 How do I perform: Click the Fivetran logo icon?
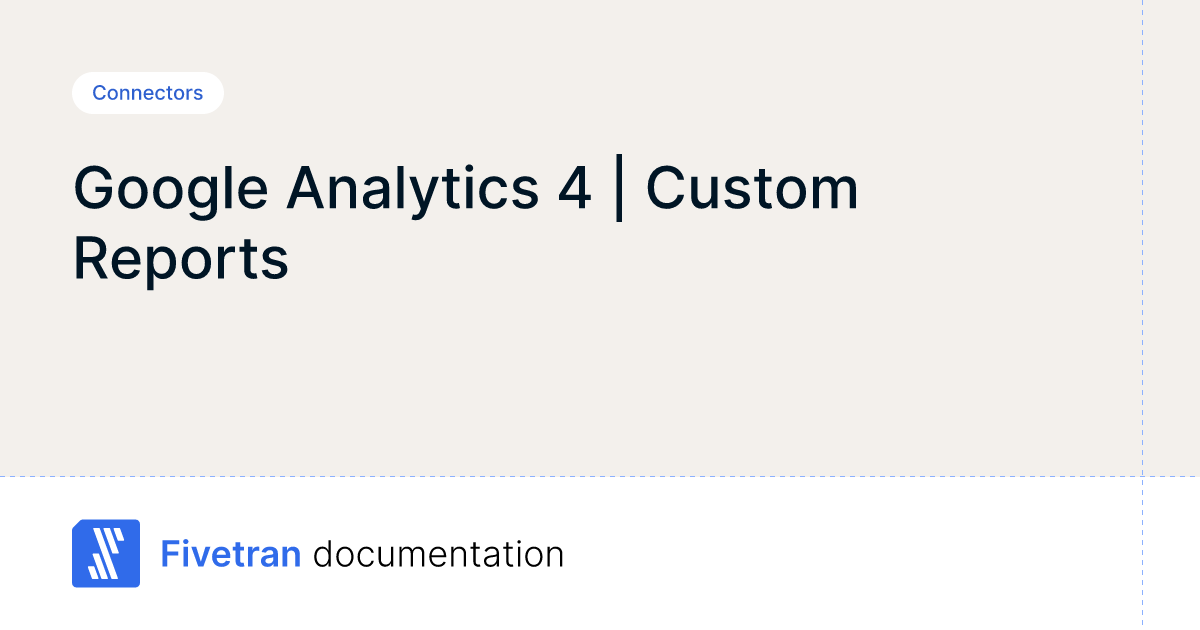pos(106,553)
